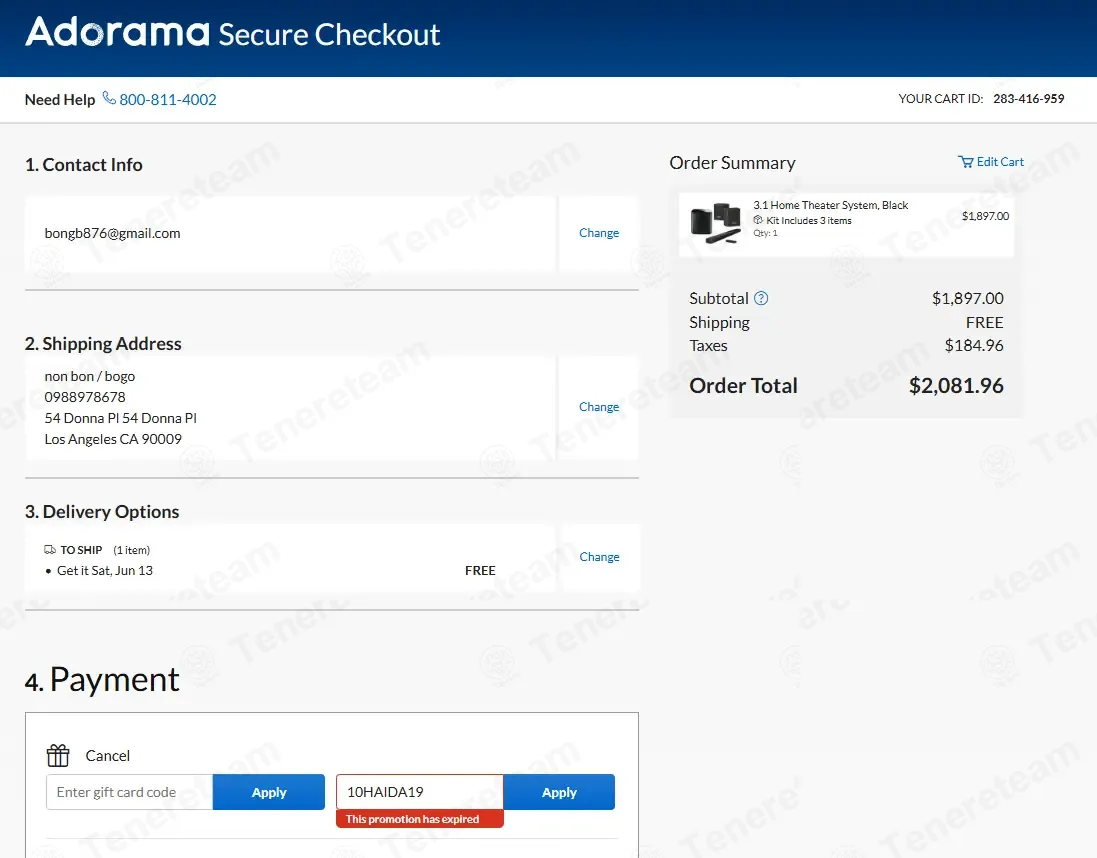1097x858 pixels.
Task: Click the kit box icon next to Kit Includes
Action: pos(758,220)
